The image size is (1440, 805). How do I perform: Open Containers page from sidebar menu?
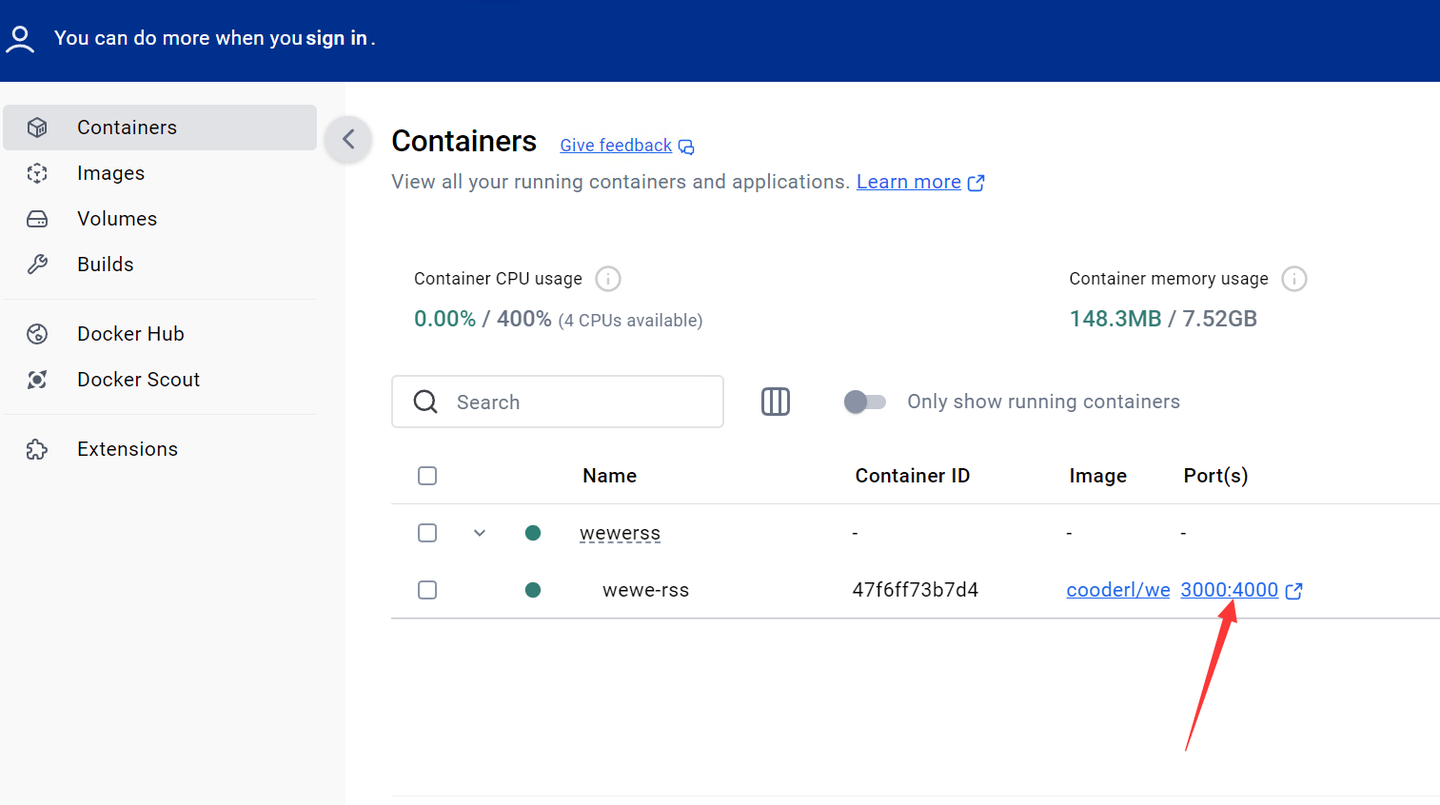(127, 127)
